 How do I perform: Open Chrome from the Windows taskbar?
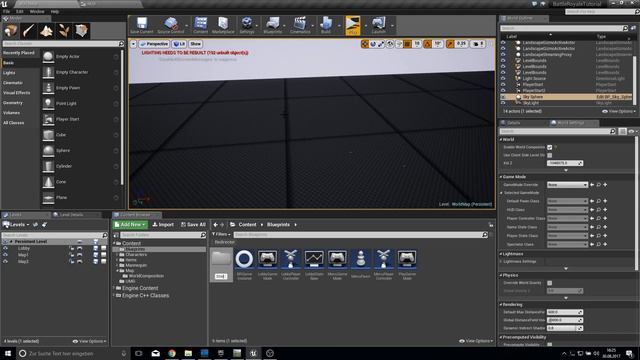pyautogui.click(x=172, y=353)
